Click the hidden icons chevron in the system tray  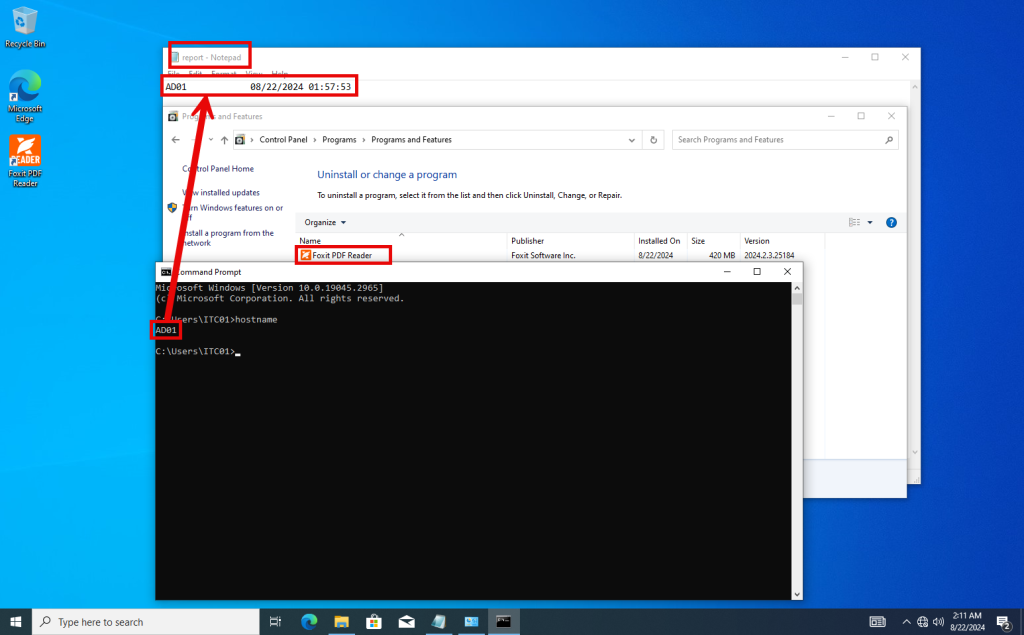click(906, 621)
